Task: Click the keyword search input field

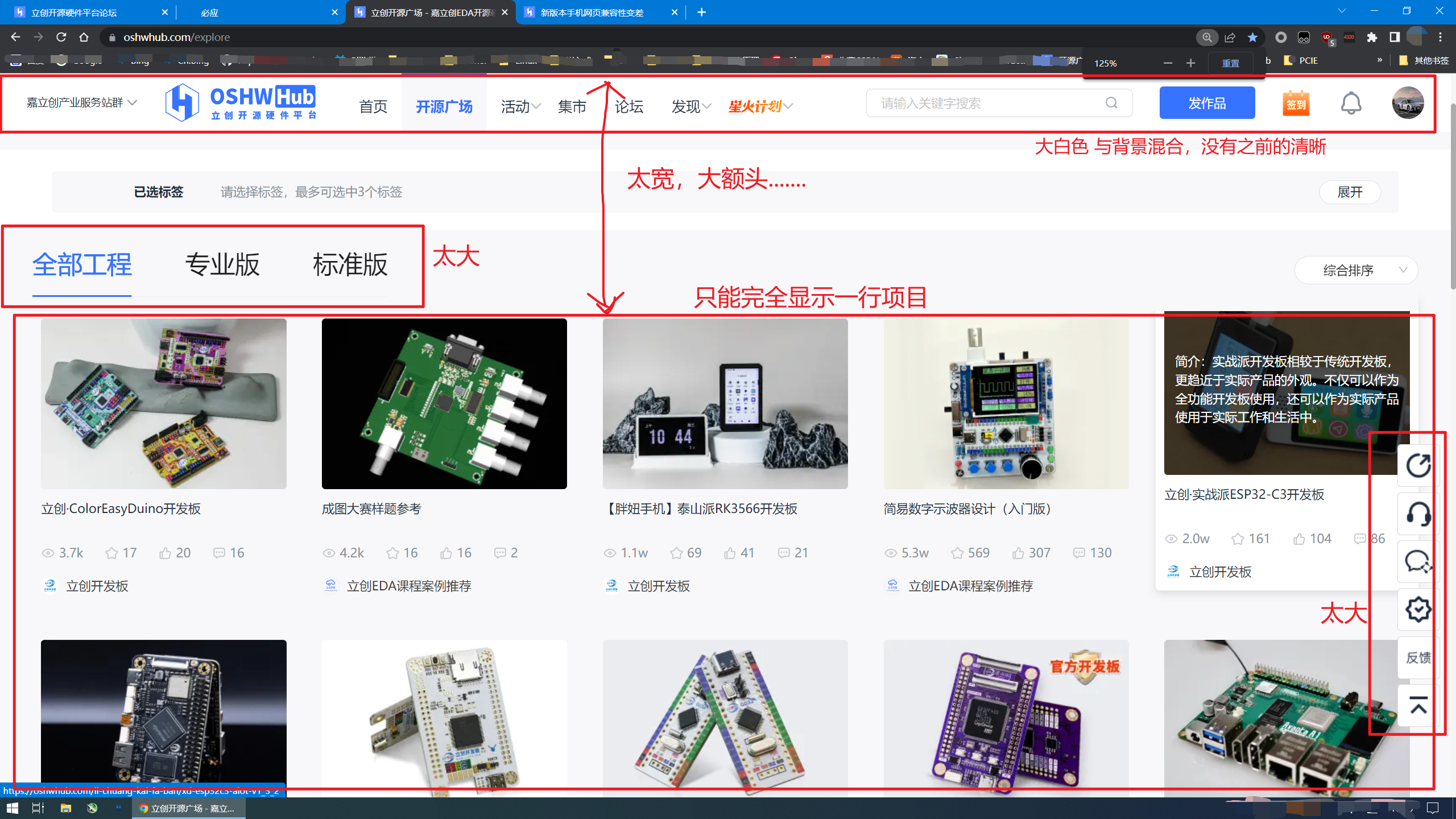Action: click(x=987, y=103)
